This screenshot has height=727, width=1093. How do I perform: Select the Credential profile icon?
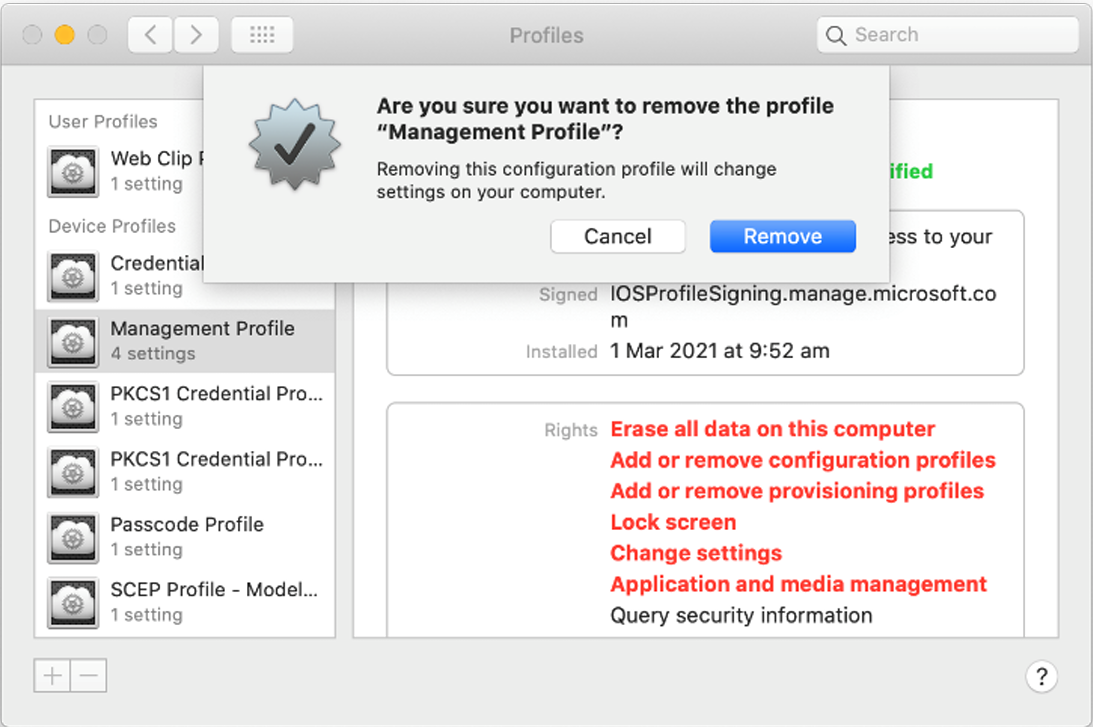pos(73,276)
